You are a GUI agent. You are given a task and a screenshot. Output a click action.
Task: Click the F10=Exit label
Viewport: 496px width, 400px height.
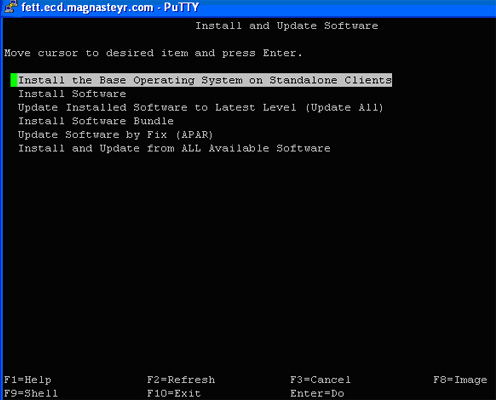(x=174, y=393)
